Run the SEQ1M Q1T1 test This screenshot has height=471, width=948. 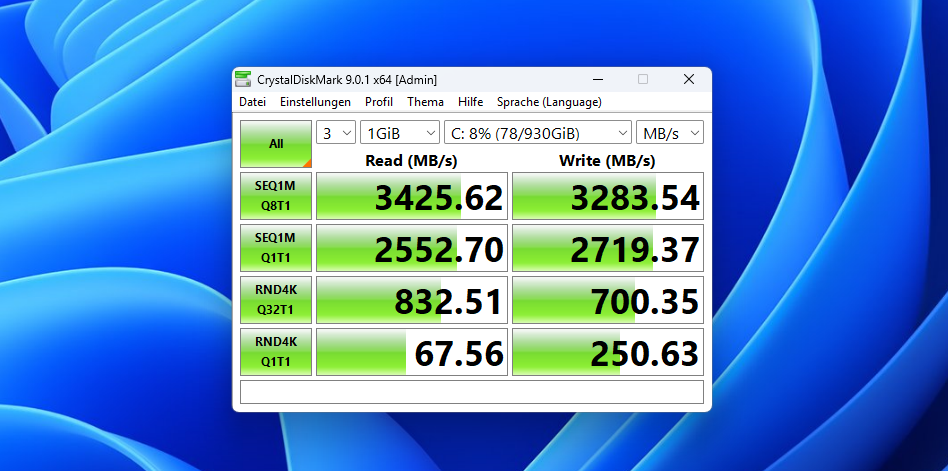[276, 248]
